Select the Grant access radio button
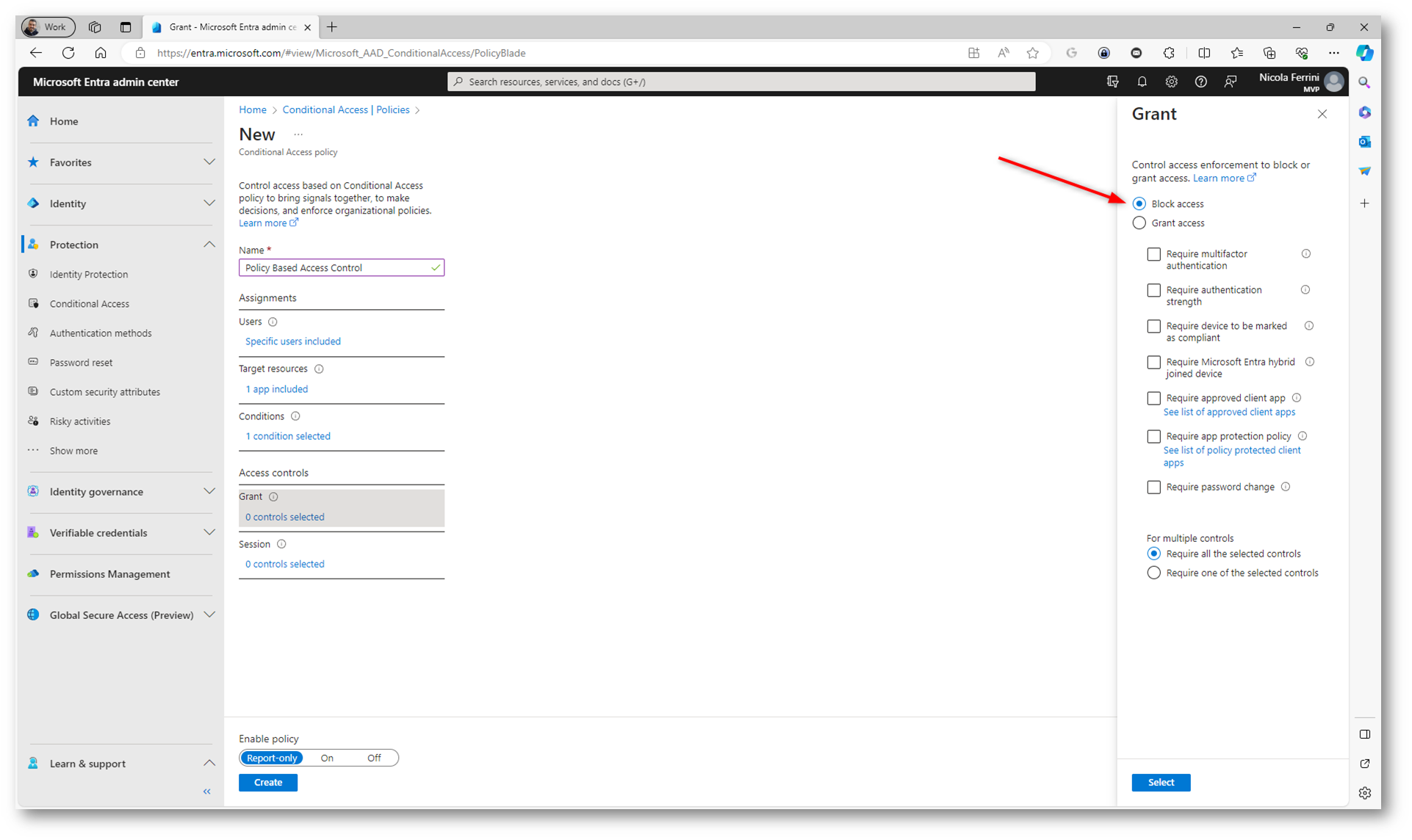This screenshot has width=1412, height=840. pos(1139,222)
